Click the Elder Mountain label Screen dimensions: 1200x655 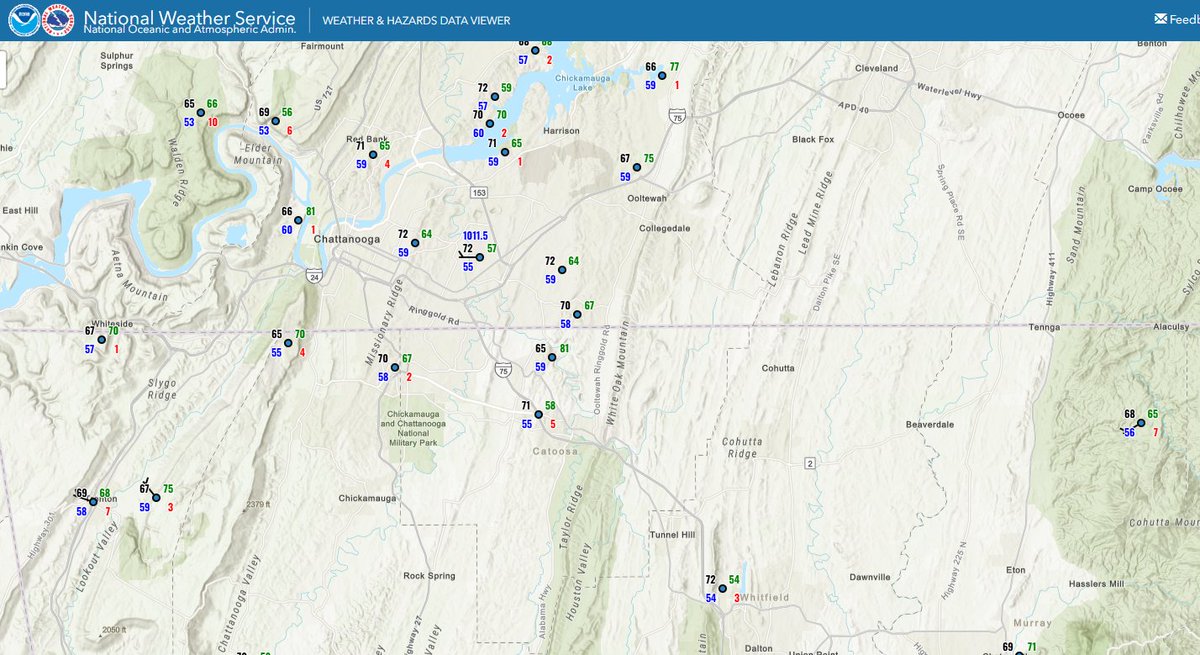(x=259, y=154)
